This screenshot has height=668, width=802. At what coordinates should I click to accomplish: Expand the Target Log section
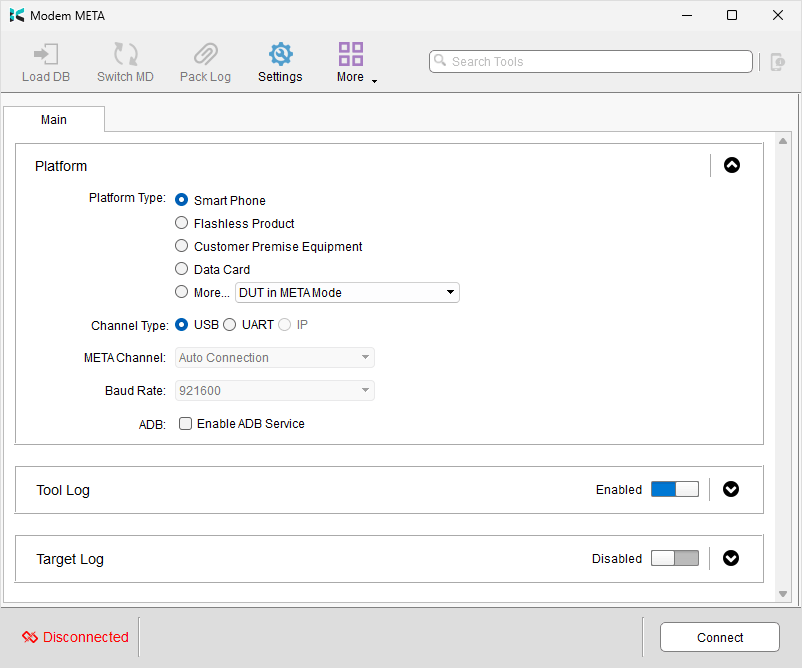[731, 558]
